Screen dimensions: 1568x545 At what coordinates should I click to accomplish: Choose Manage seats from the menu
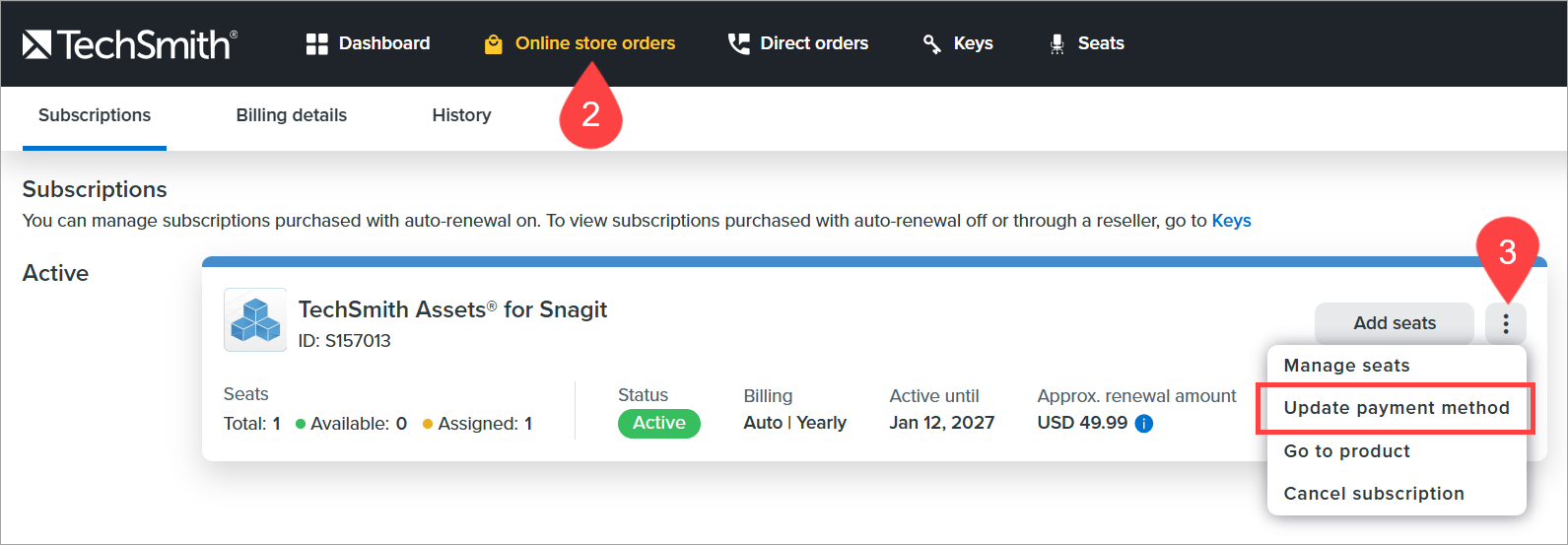coord(1346,366)
